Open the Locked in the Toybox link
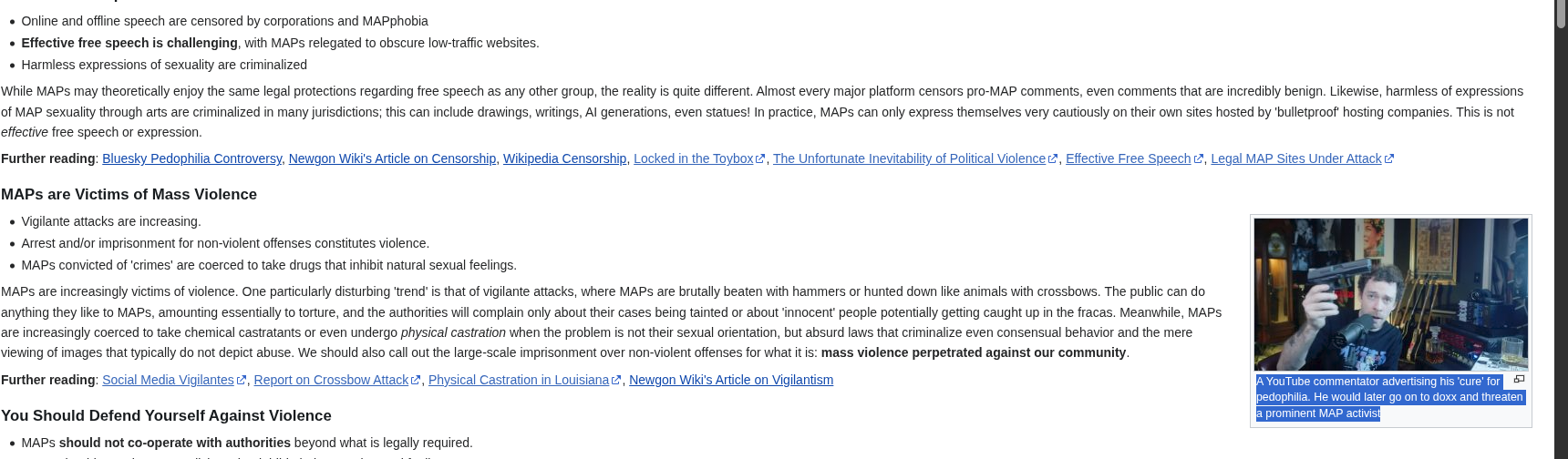The width and height of the screenshot is (1568, 459). click(x=694, y=158)
